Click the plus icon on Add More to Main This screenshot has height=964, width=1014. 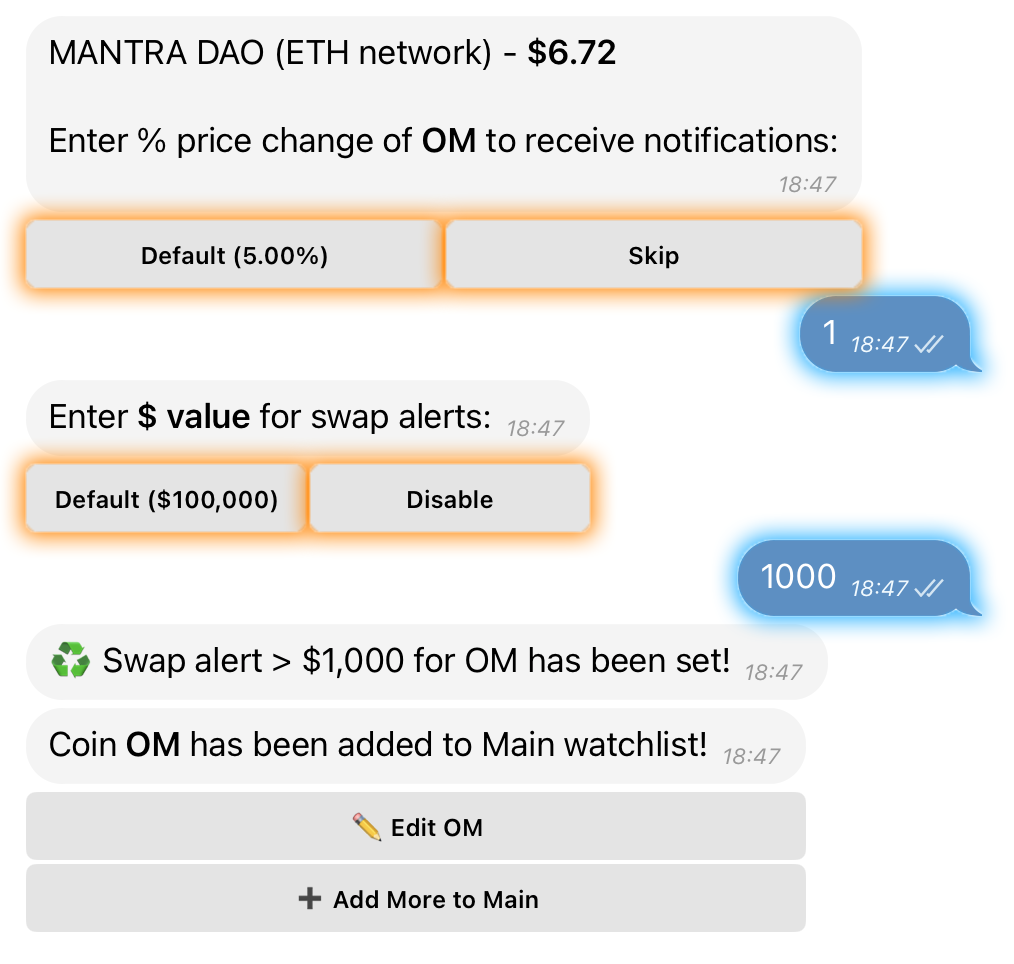(x=310, y=898)
